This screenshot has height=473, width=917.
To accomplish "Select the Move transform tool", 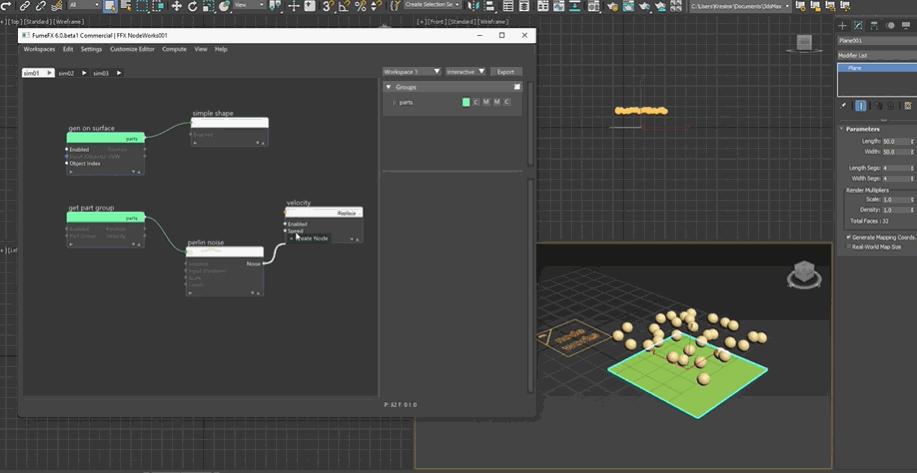I will click(177, 6).
